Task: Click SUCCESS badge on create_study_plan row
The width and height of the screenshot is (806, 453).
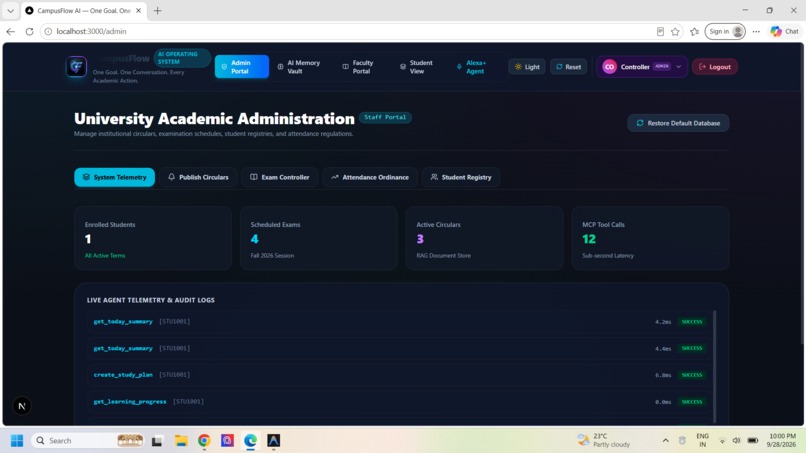Action: (691, 375)
